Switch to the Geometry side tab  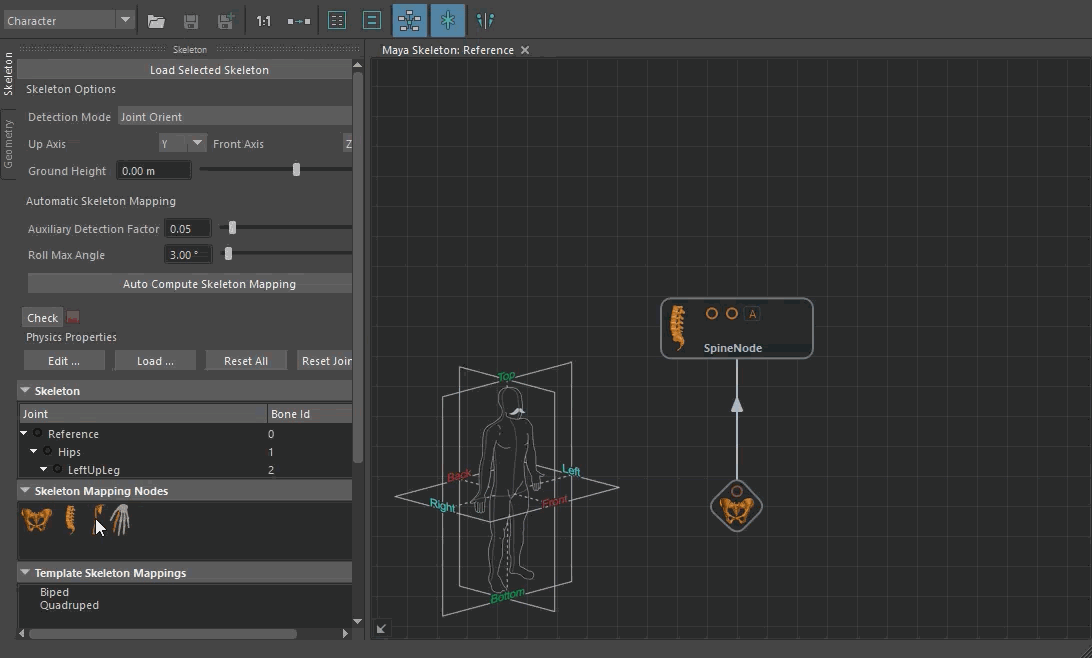point(9,143)
